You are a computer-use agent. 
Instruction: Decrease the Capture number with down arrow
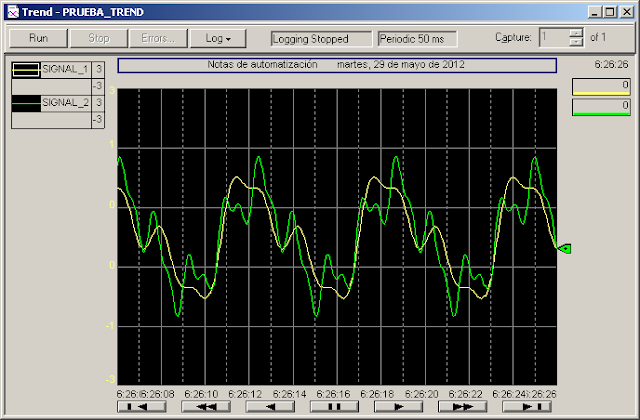pyautogui.click(x=576, y=42)
